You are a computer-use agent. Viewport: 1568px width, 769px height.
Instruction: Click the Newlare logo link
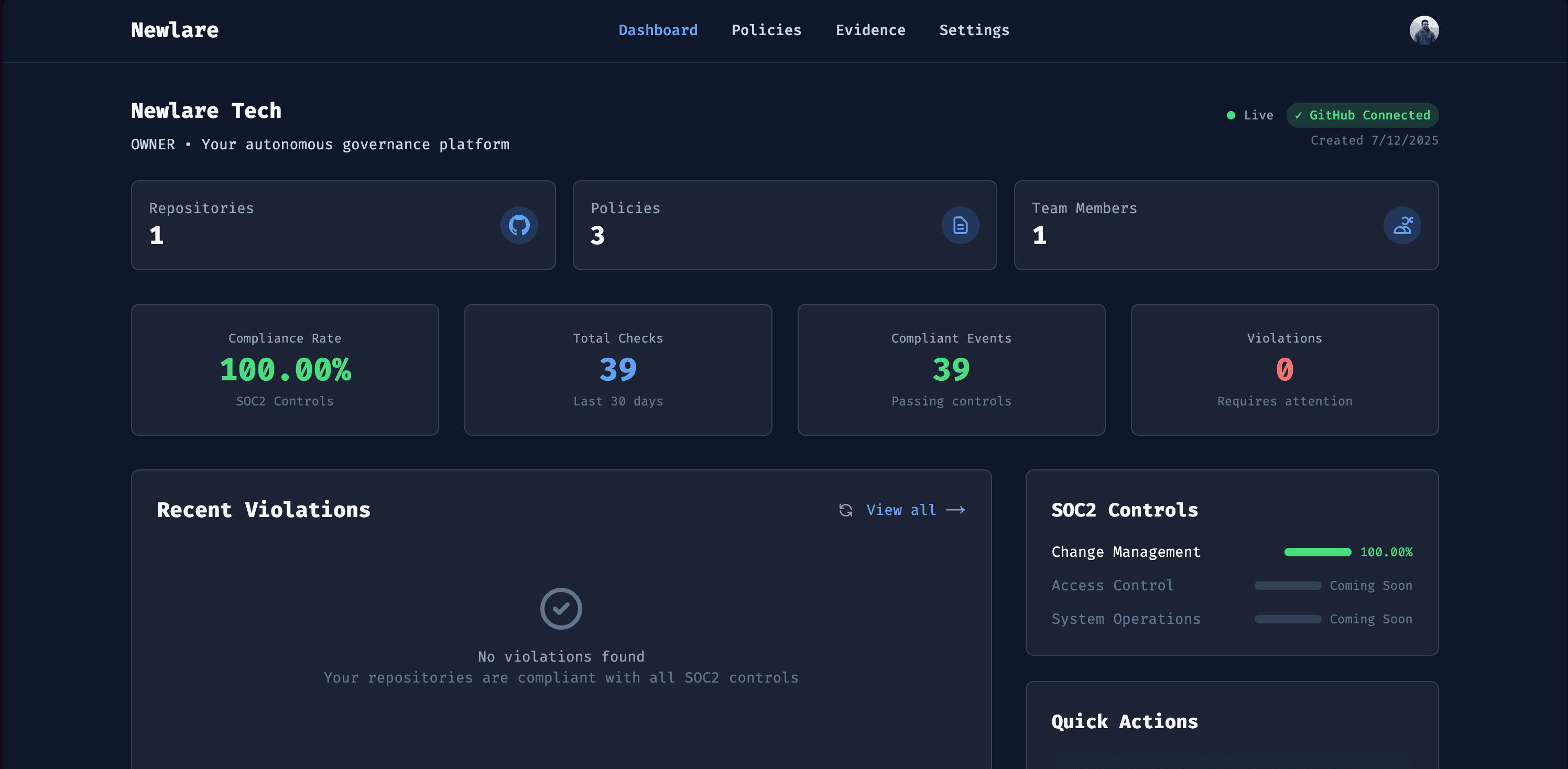coord(175,30)
